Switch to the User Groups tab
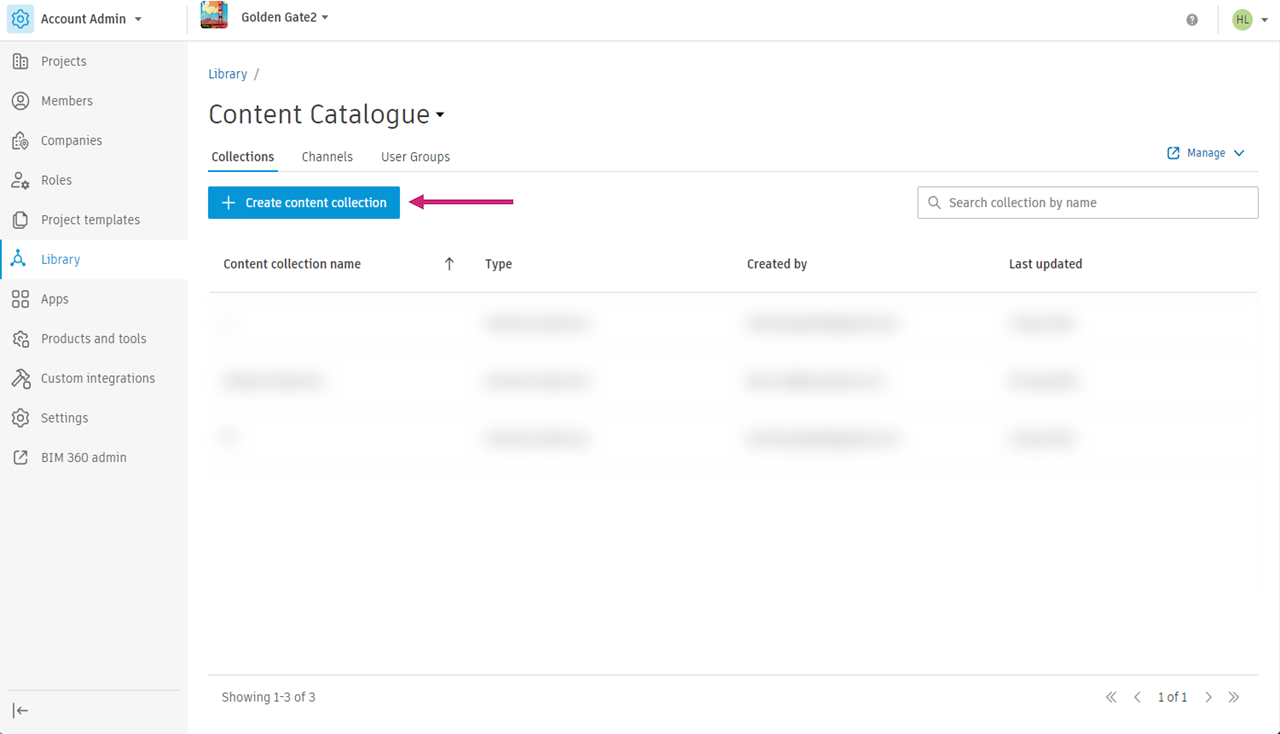 coord(415,157)
